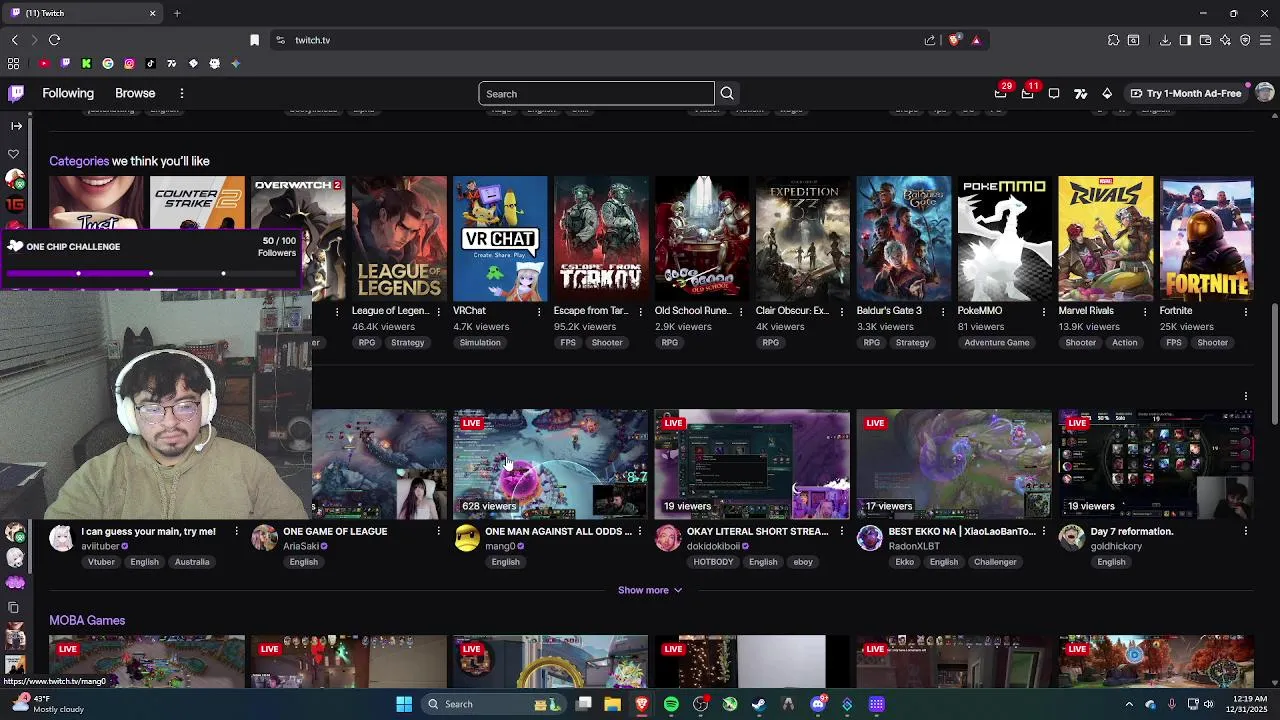The height and width of the screenshot is (720, 1280).
Task: Focus the Twitch search field
Action: [x=596, y=94]
